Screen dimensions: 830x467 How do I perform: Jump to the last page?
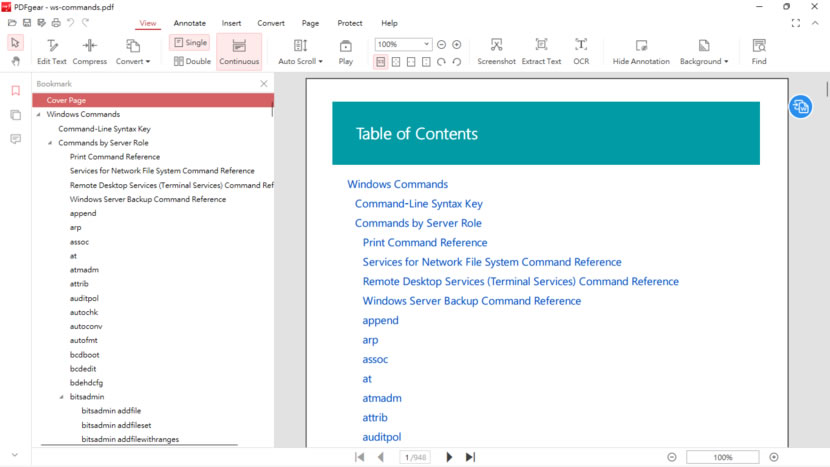pyautogui.click(x=470, y=457)
